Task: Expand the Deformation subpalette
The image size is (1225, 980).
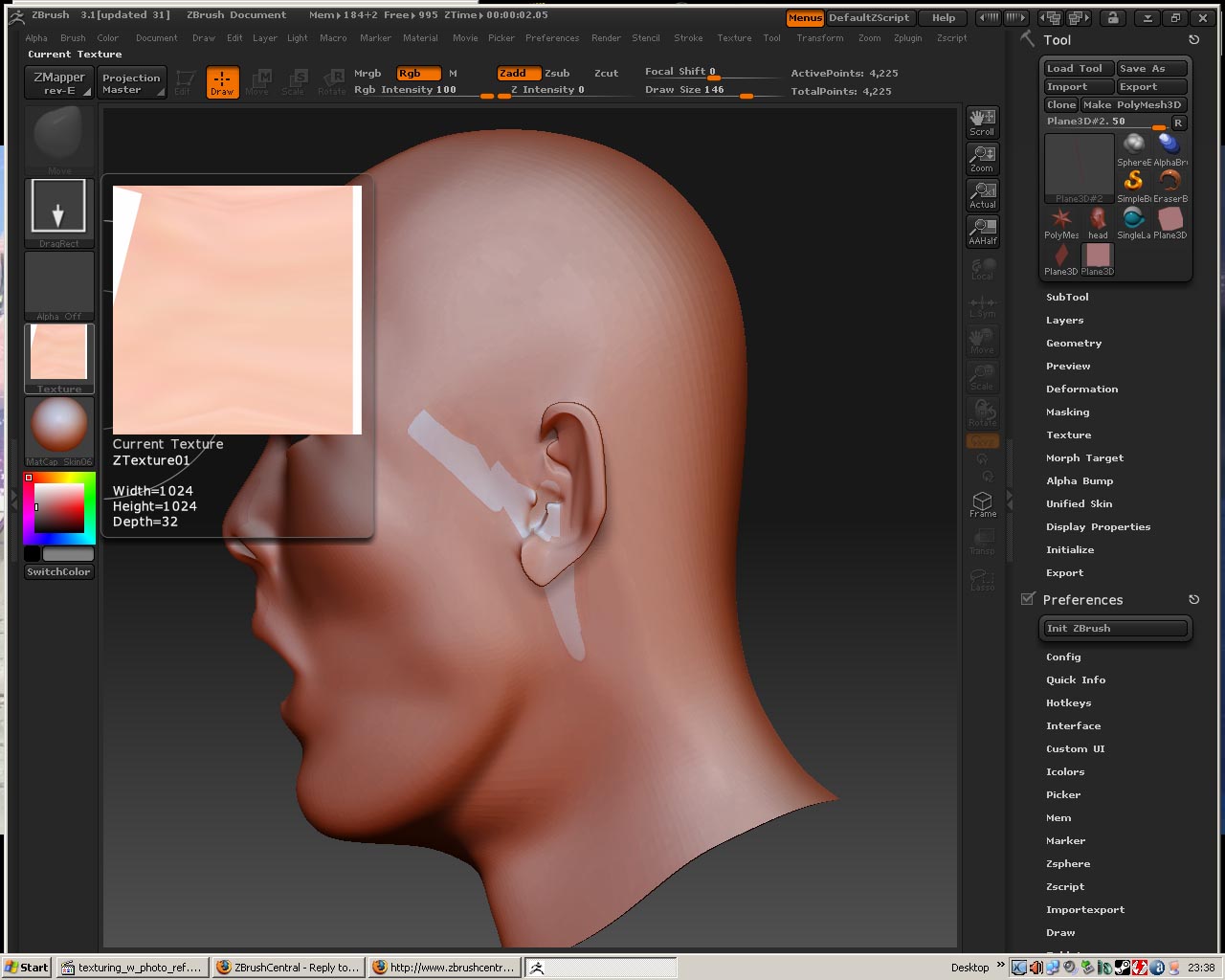Action: pos(1081,389)
